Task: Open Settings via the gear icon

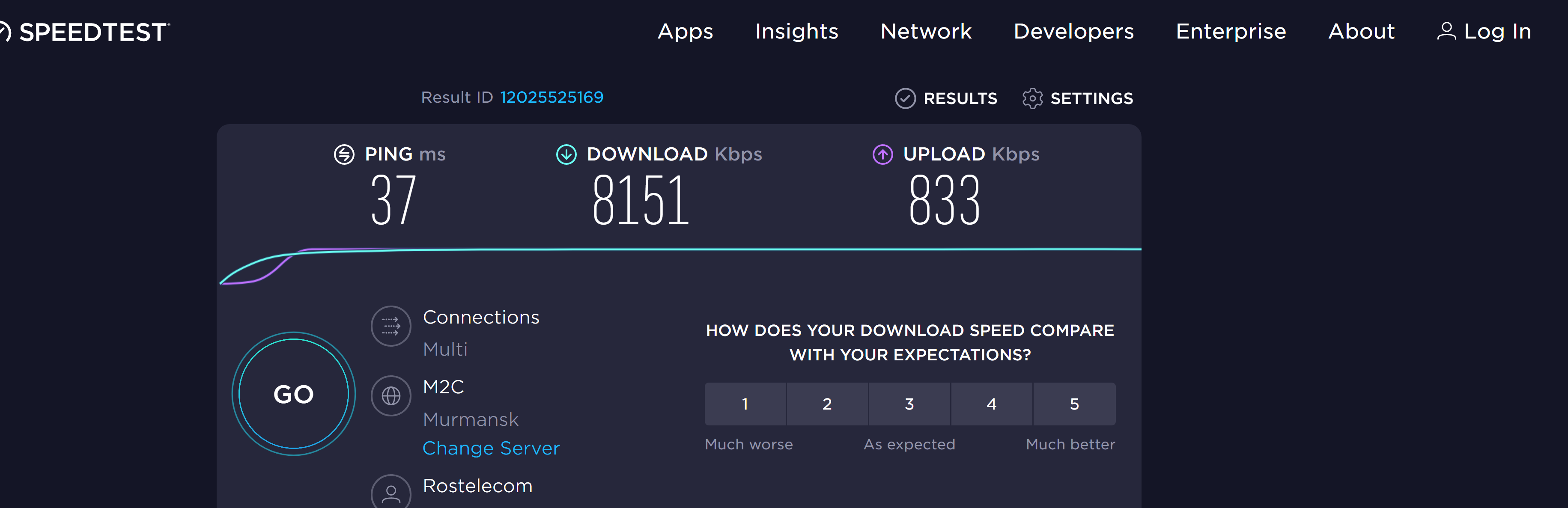Action: (x=1032, y=98)
